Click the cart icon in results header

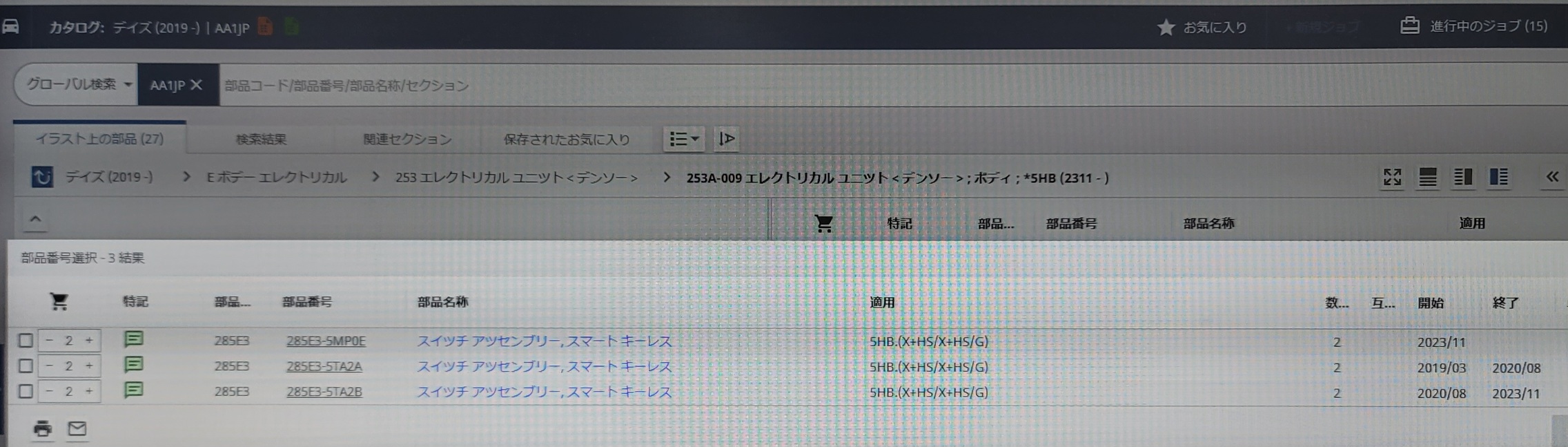(59, 301)
